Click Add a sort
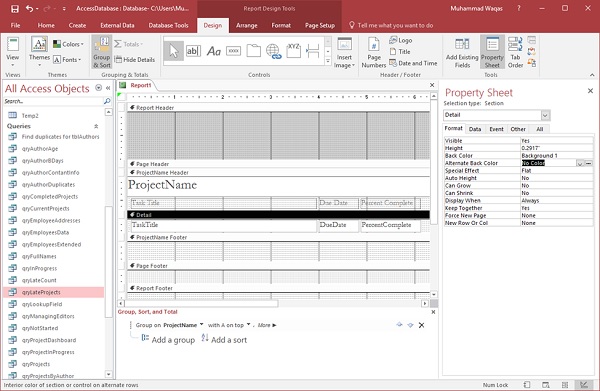The width and height of the screenshot is (600, 391). point(224,339)
